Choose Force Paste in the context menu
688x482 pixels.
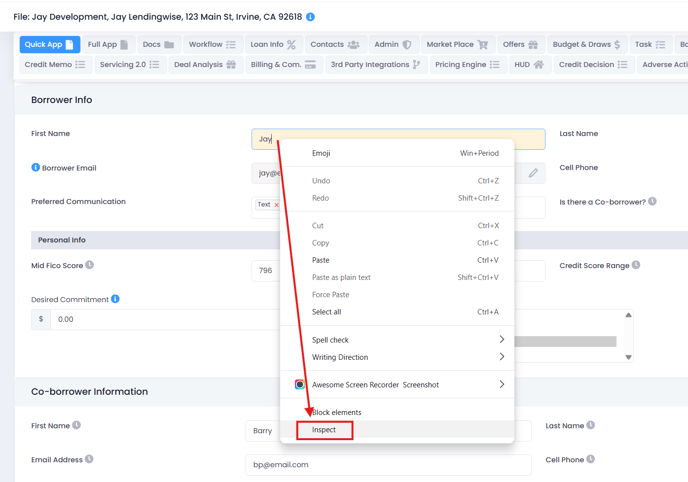click(397, 295)
